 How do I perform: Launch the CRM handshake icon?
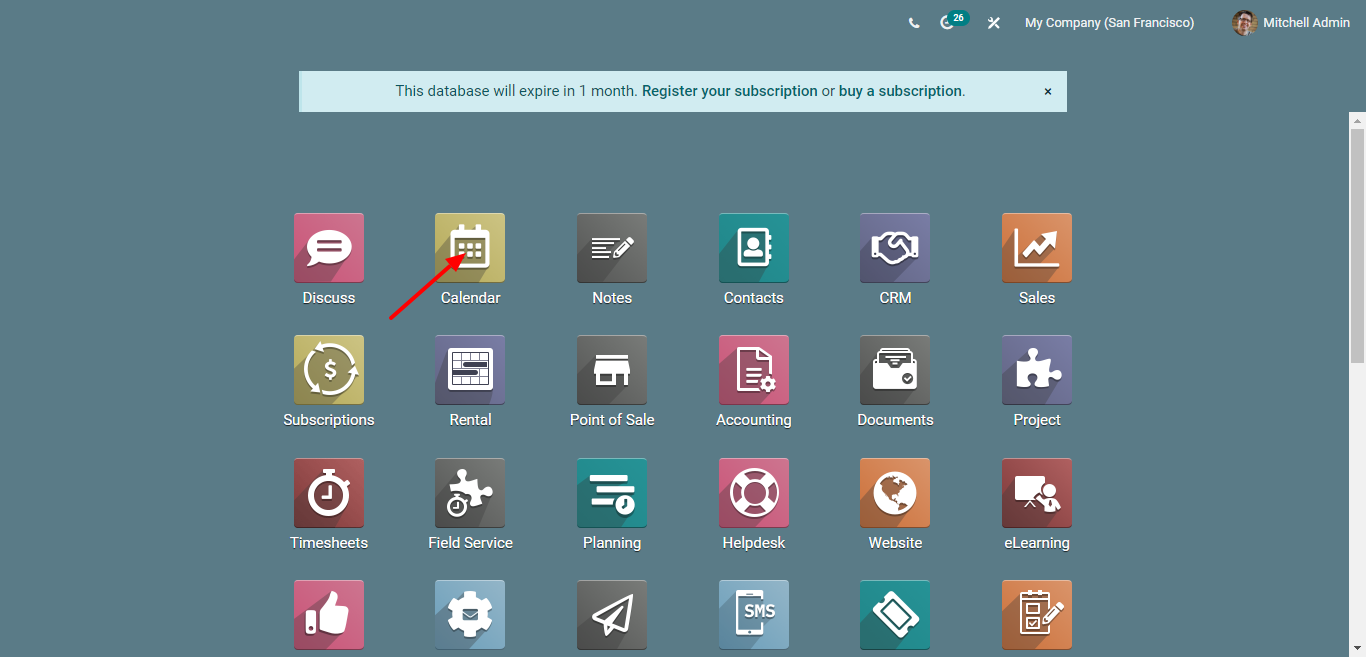coord(895,248)
